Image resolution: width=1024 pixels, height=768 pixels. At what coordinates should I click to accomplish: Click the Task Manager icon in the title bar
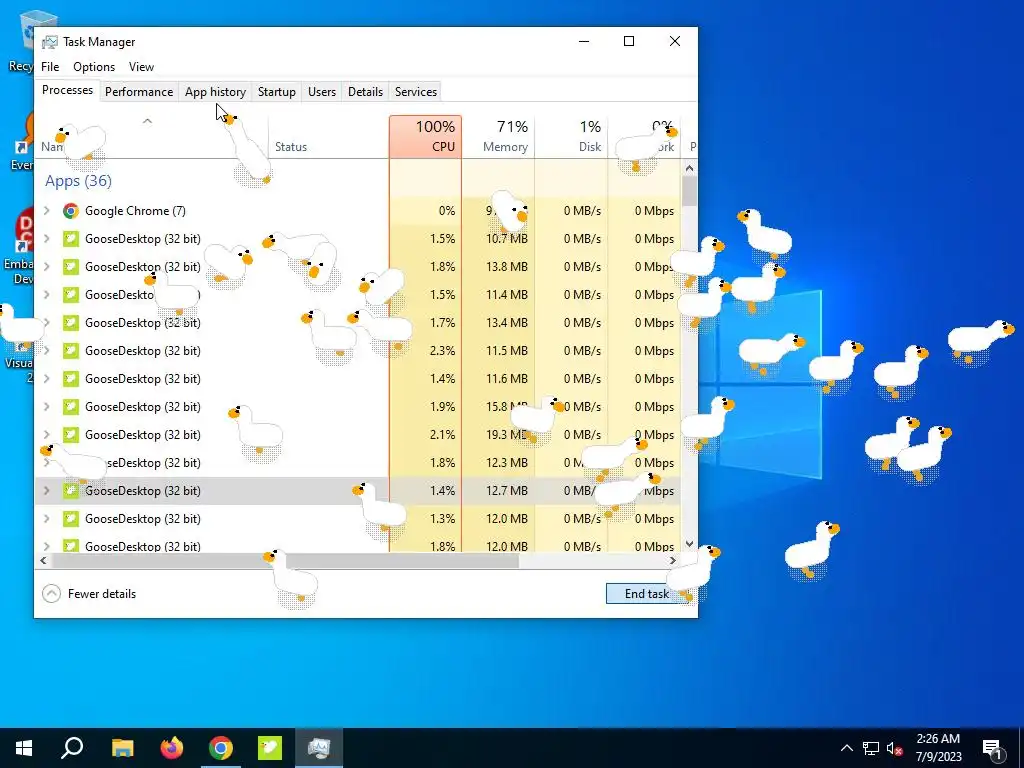(49, 42)
